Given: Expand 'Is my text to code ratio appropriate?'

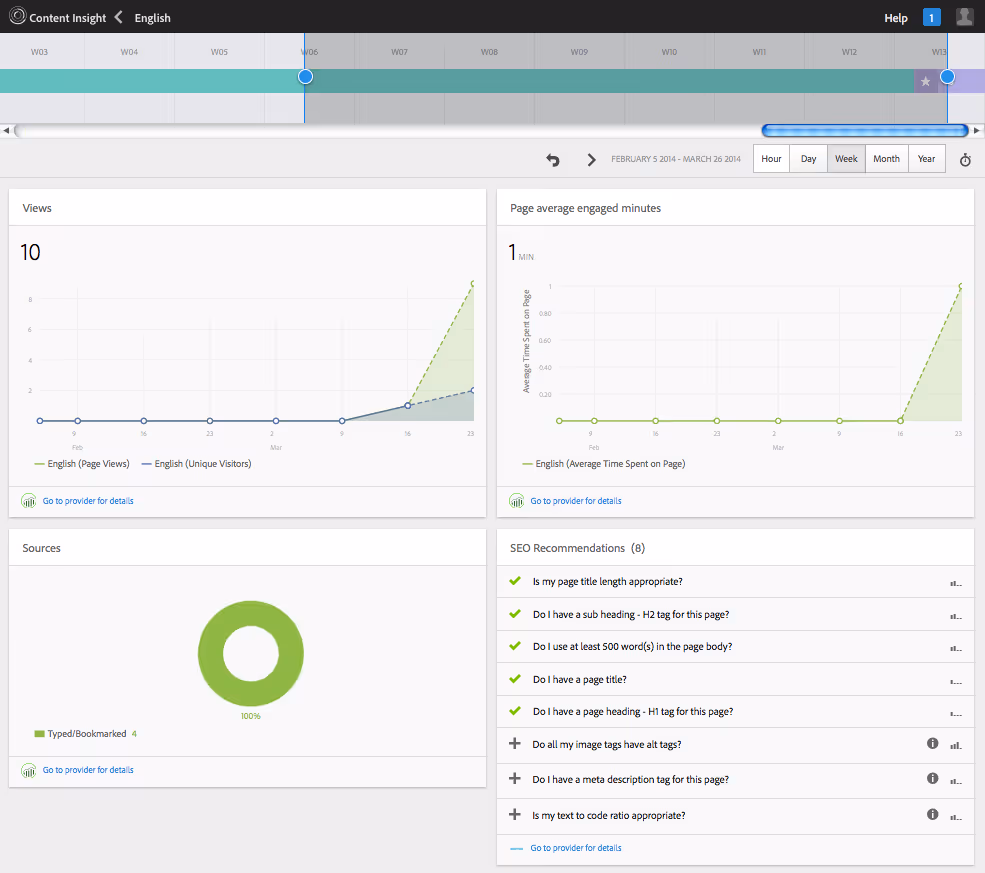Looking at the screenshot, I should (x=516, y=814).
